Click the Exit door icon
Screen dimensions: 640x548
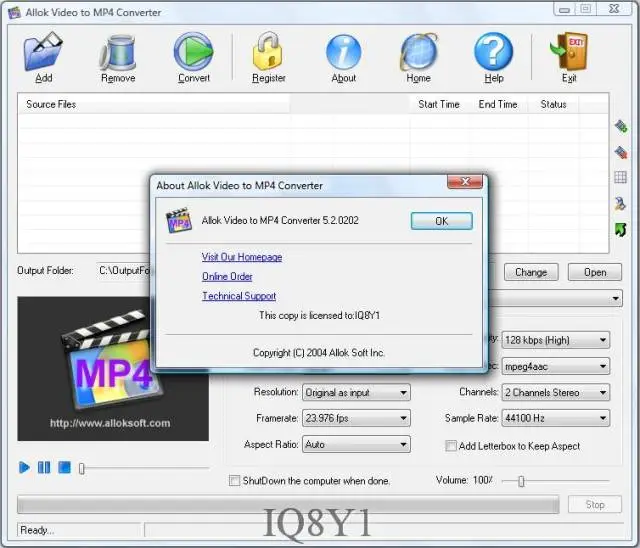pos(569,51)
